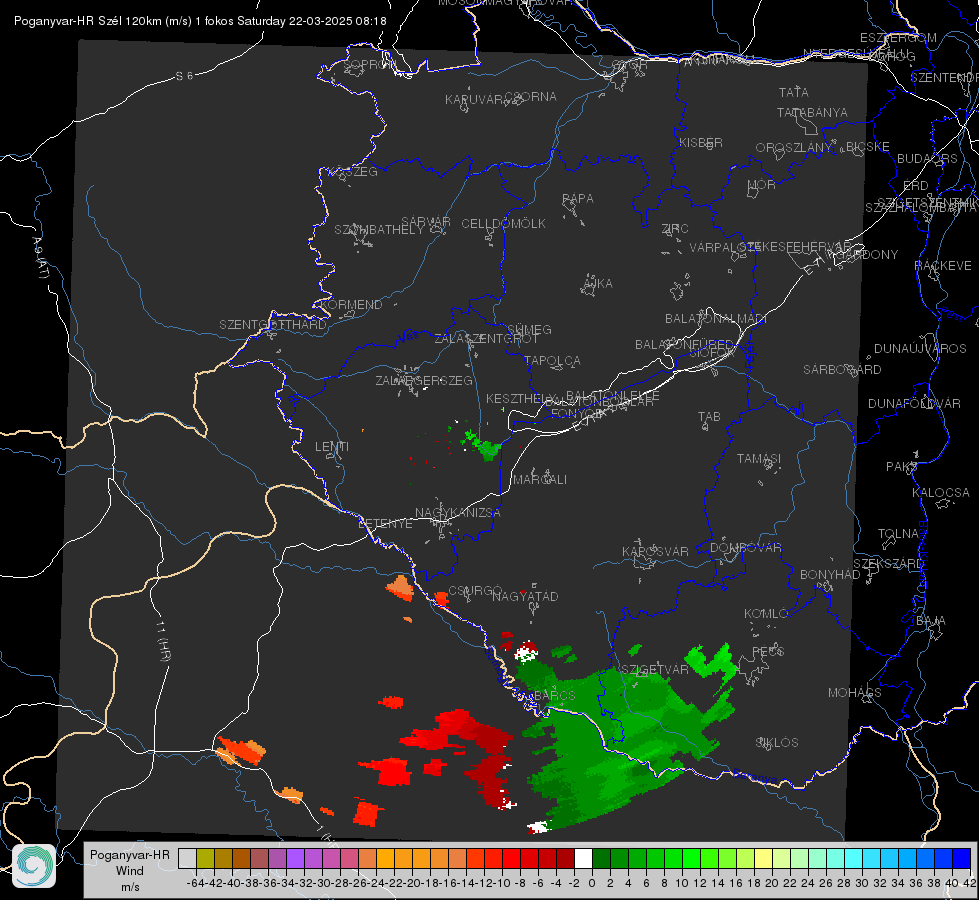Click the TATA city label
This screenshot has width=979, height=900.
(794, 92)
